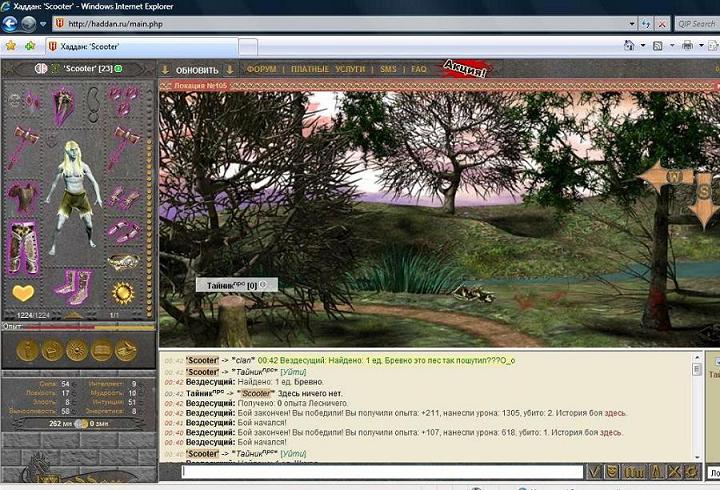Open battle history здесь link for +211

(615, 413)
